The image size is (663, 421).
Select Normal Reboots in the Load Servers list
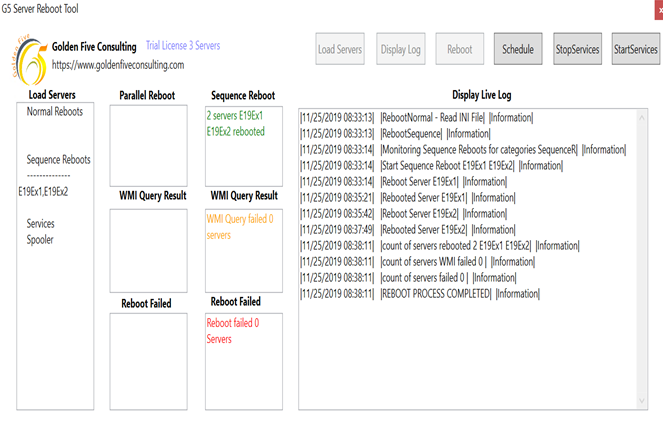pyautogui.click(x=55, y=112)
